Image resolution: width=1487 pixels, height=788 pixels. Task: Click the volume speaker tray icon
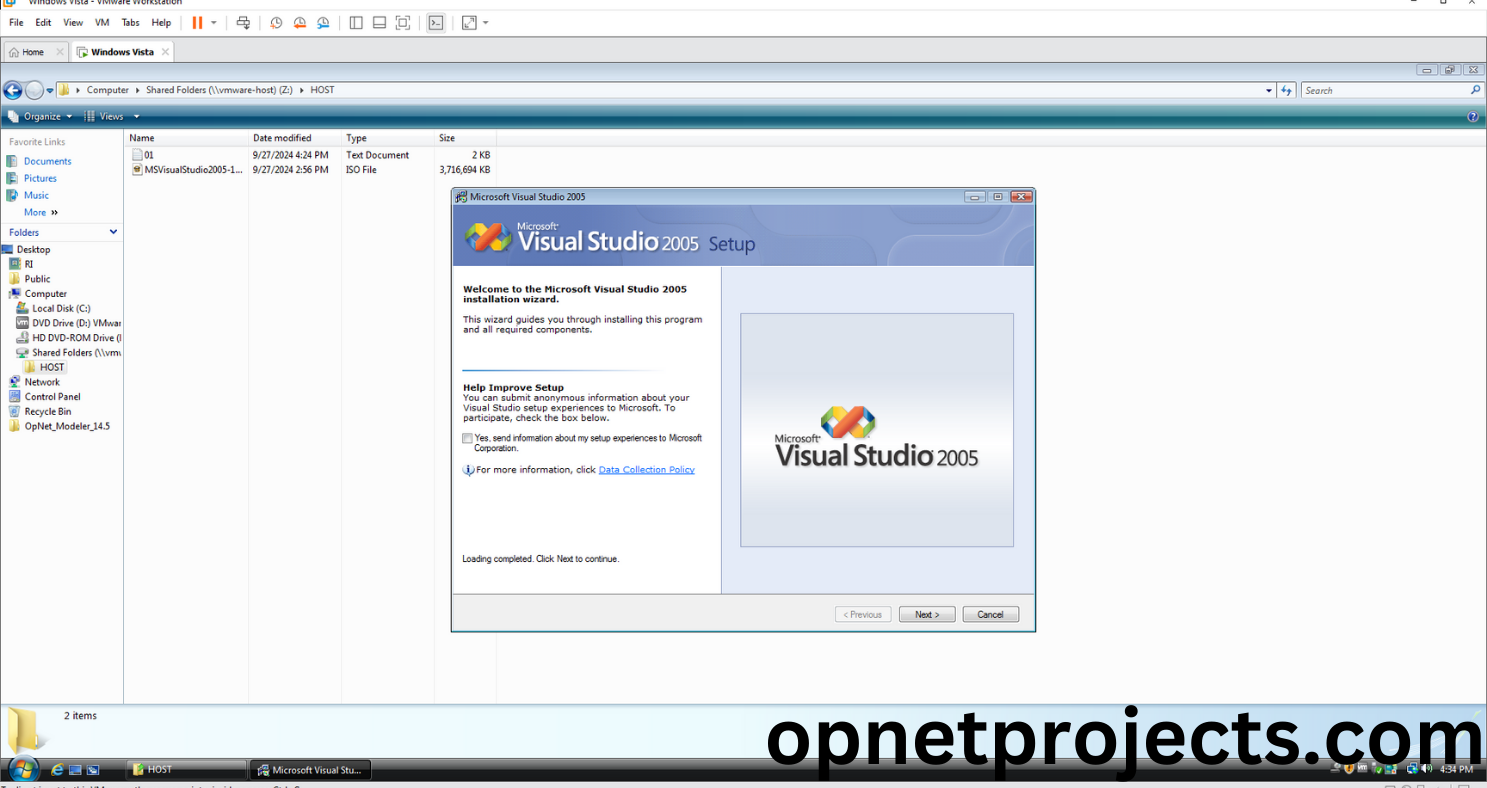point(1427,769)
